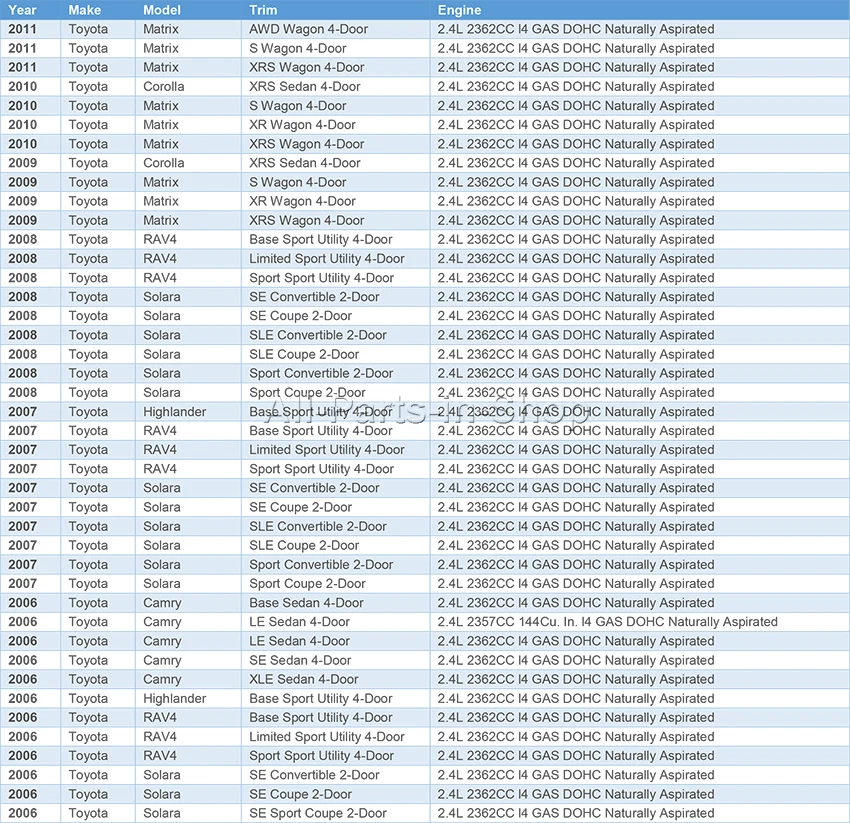This screenshot has height=823, width=850.
Task: Select 'S Wagon 4-Door' in the 2011 row
Action: coord(298,48)
